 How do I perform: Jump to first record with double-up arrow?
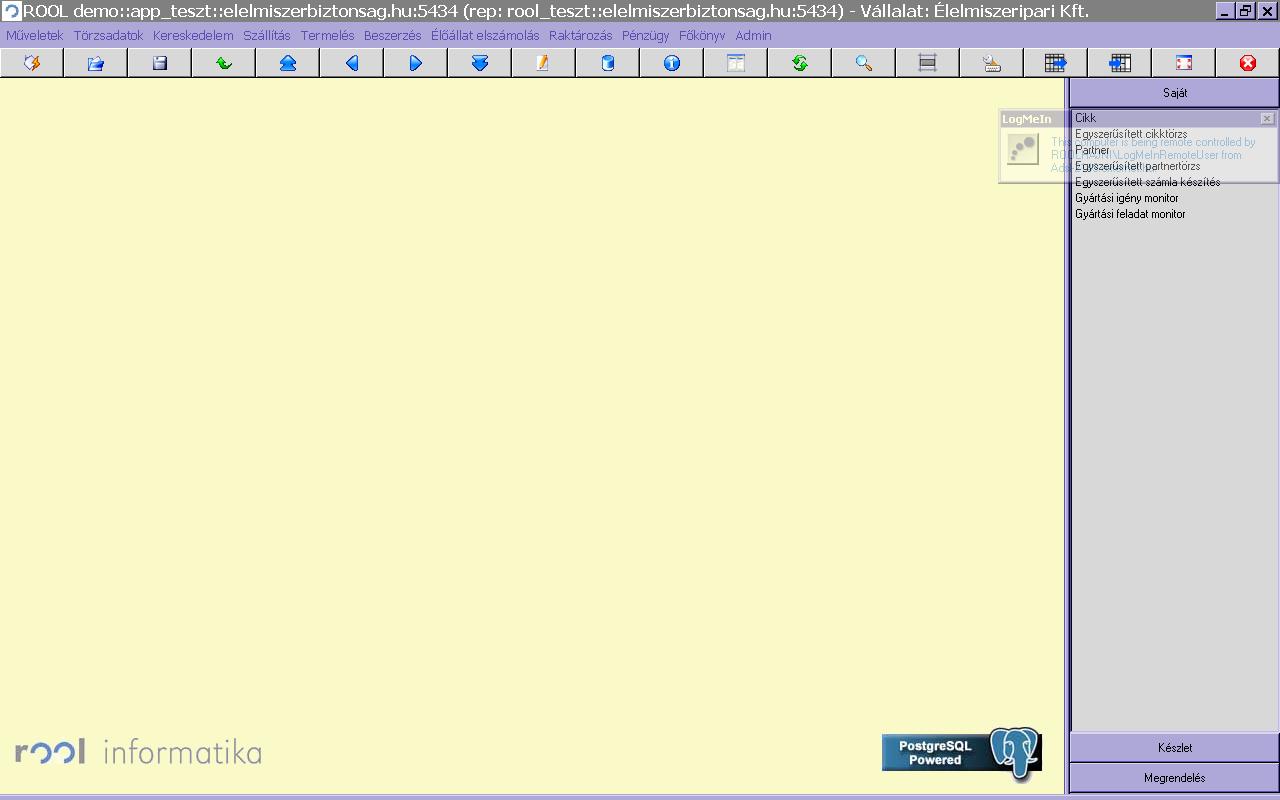287,63
